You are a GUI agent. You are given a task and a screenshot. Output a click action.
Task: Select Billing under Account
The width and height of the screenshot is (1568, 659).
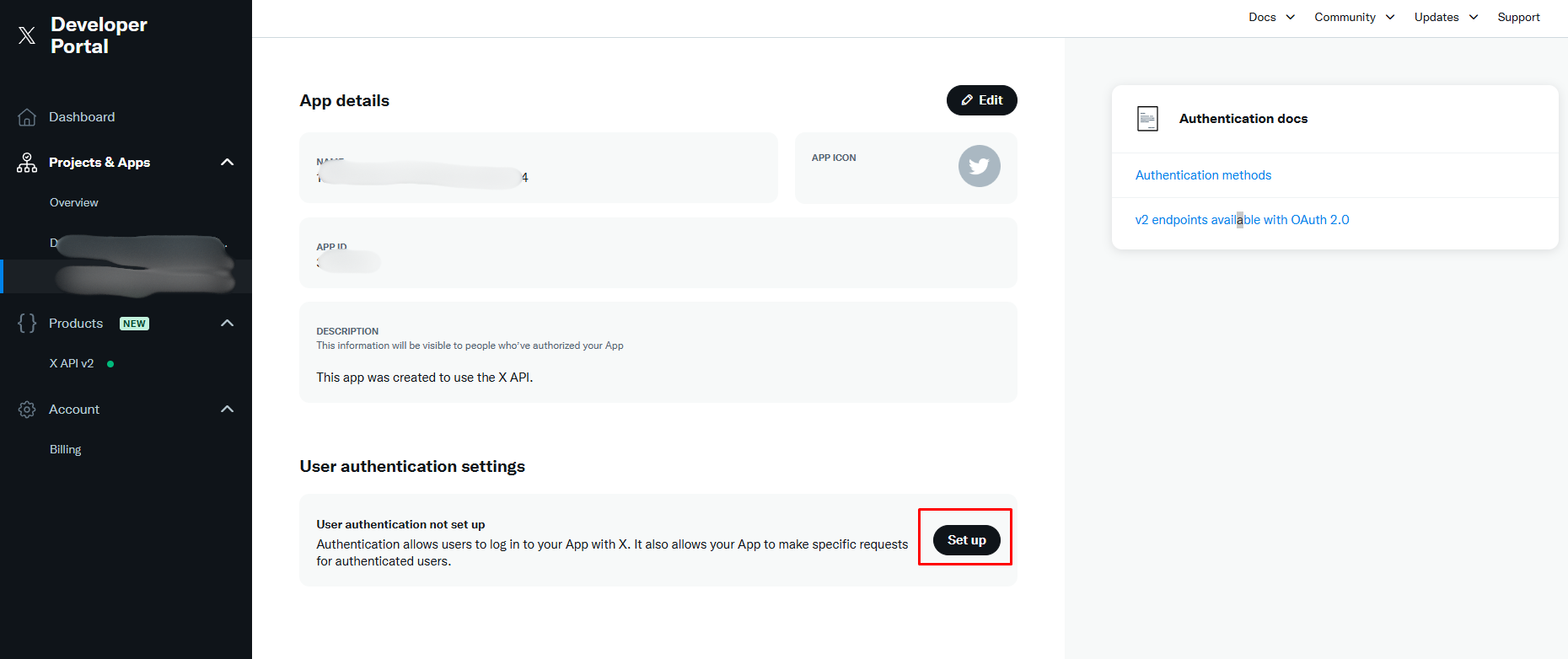66,450
